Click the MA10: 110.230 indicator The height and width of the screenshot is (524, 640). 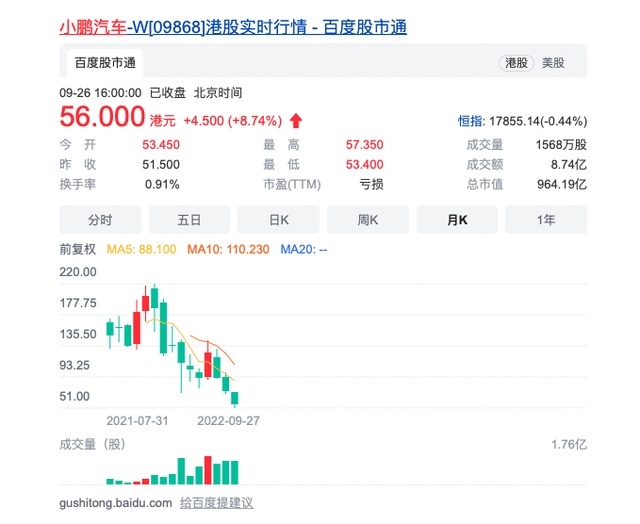pyautogui.click(x=228, y=249)
